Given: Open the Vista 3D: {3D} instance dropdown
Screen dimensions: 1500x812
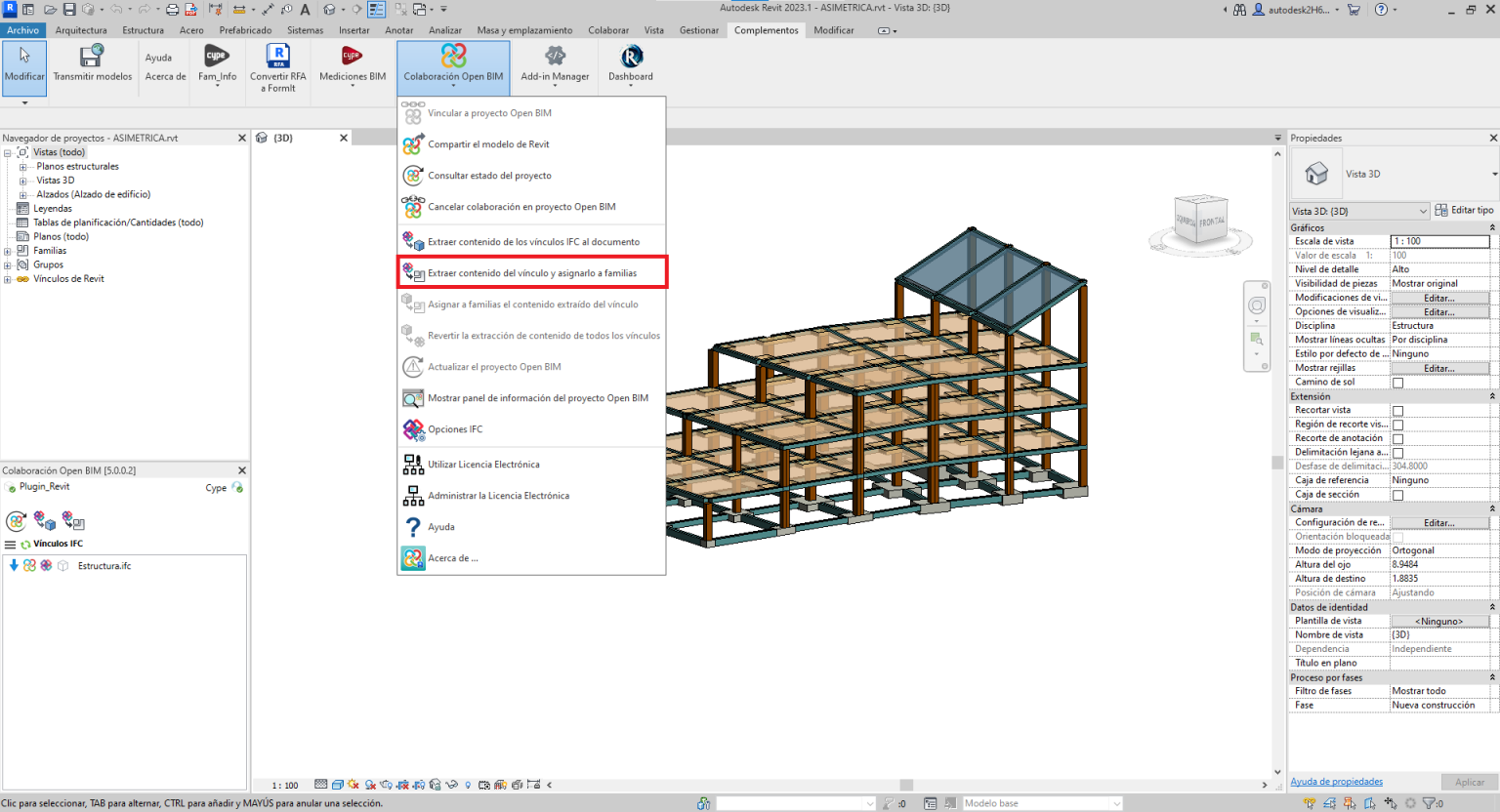Looking at the screenshot, I should [1359, 211].
